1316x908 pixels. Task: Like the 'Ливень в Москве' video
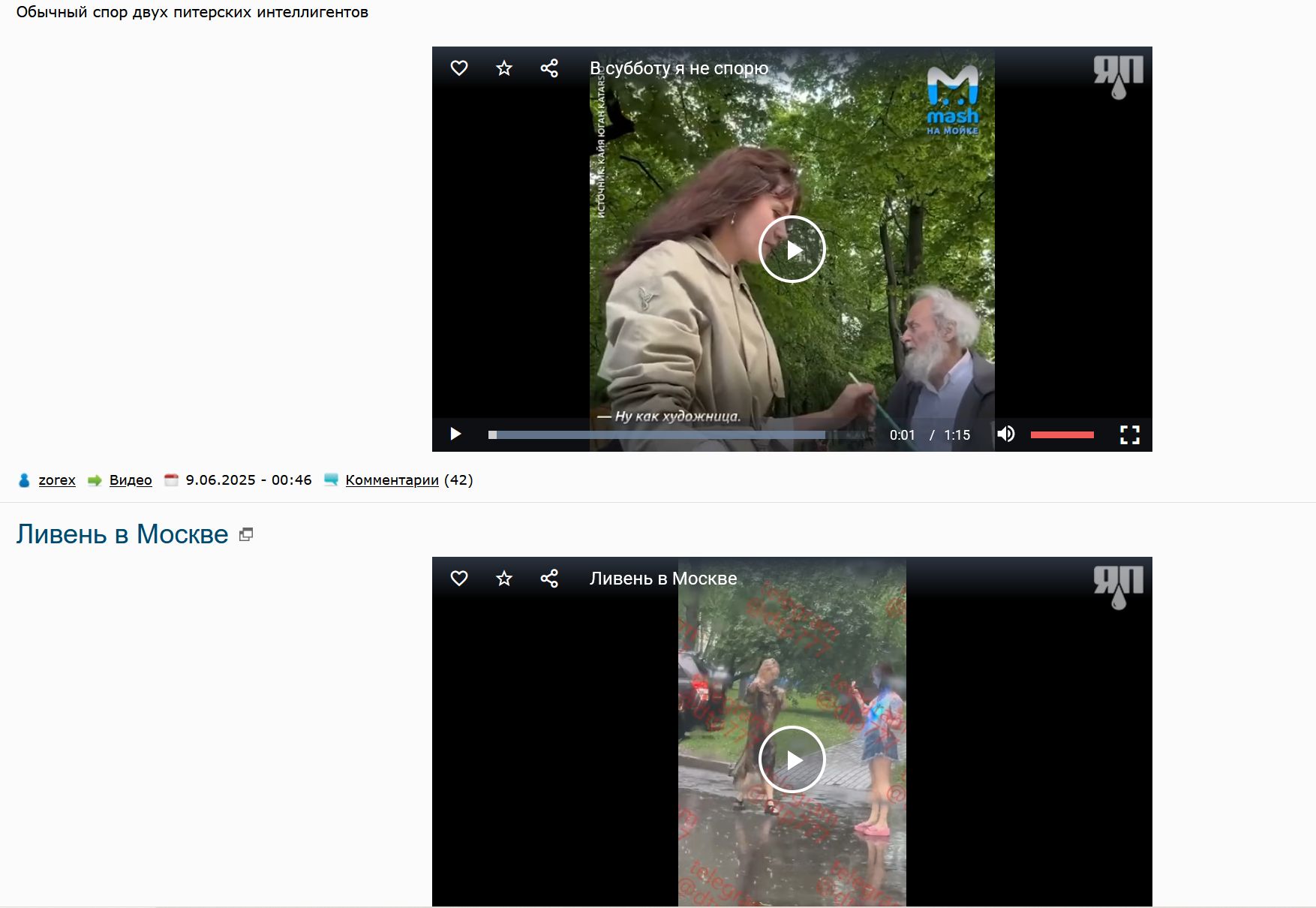459,579
